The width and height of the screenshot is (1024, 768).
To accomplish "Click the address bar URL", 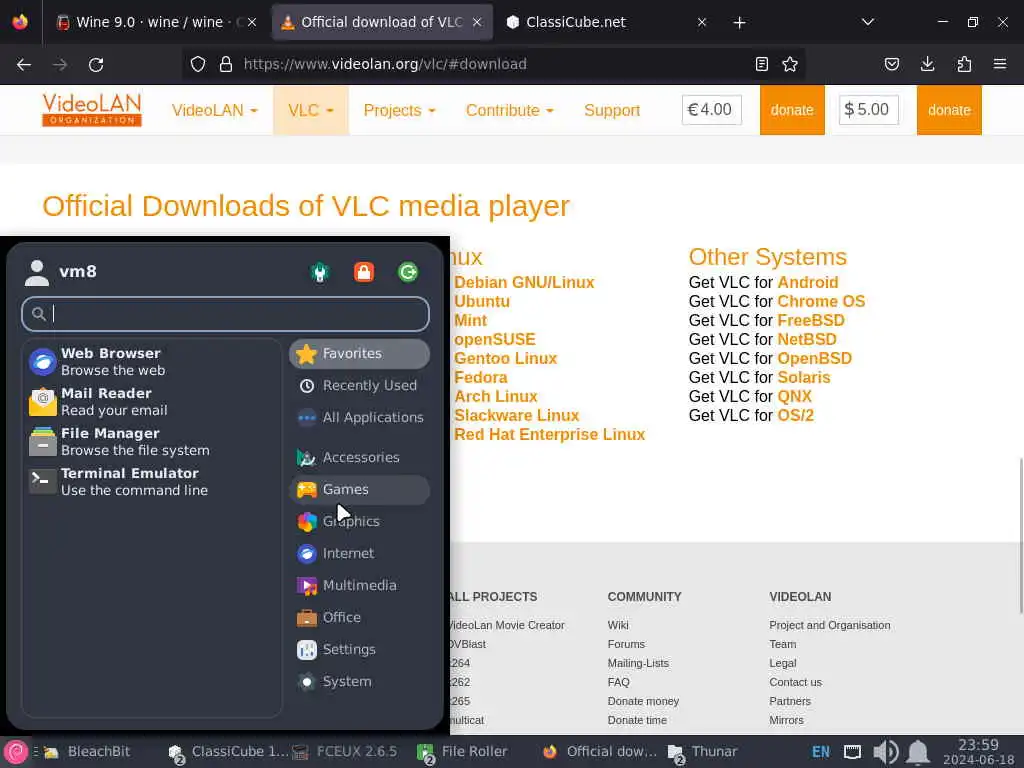I will [x=385, y=64].
